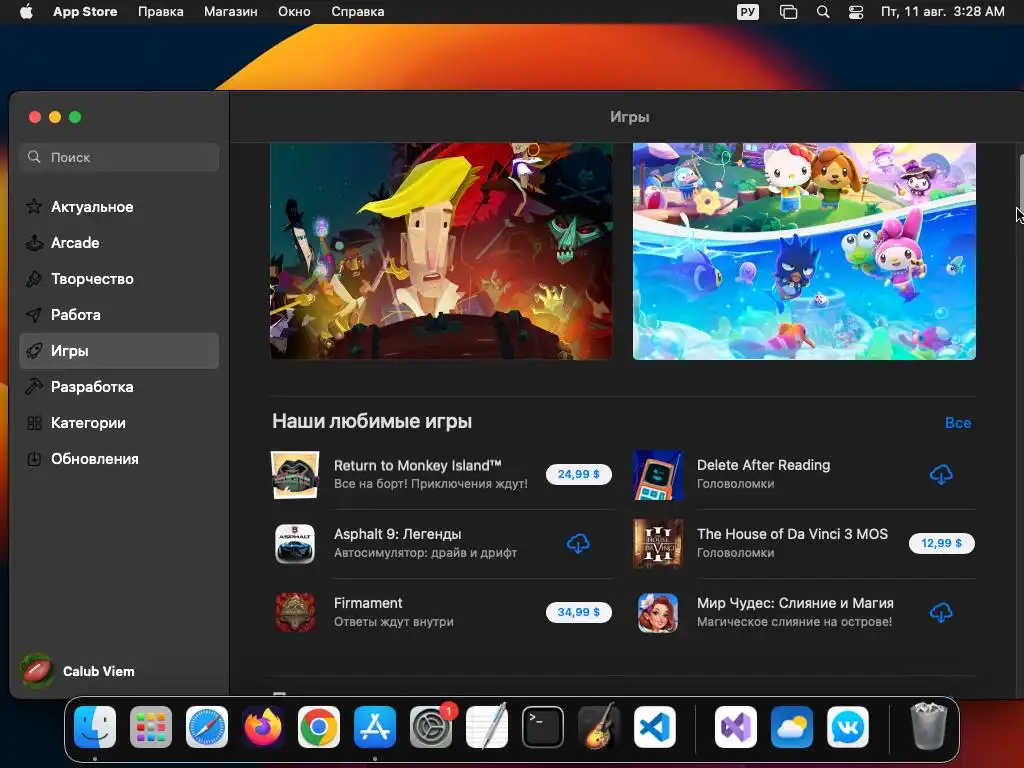Image resolution: width=1024 pixels, height=768 pixels.
Task: Open Категории in the sidebar
Action: pyautogui.click(x=119, y=423)
